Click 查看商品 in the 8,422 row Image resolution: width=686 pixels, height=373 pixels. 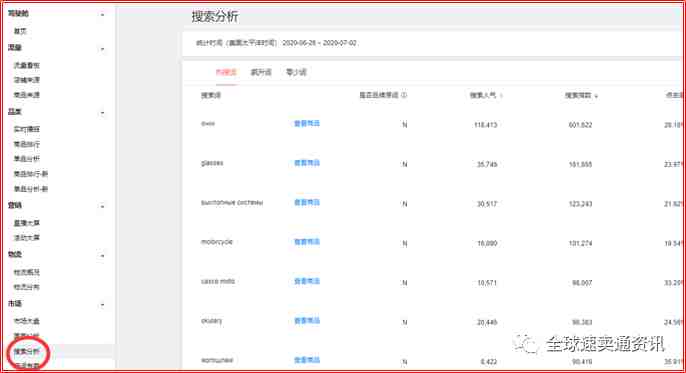coord(307,360)
